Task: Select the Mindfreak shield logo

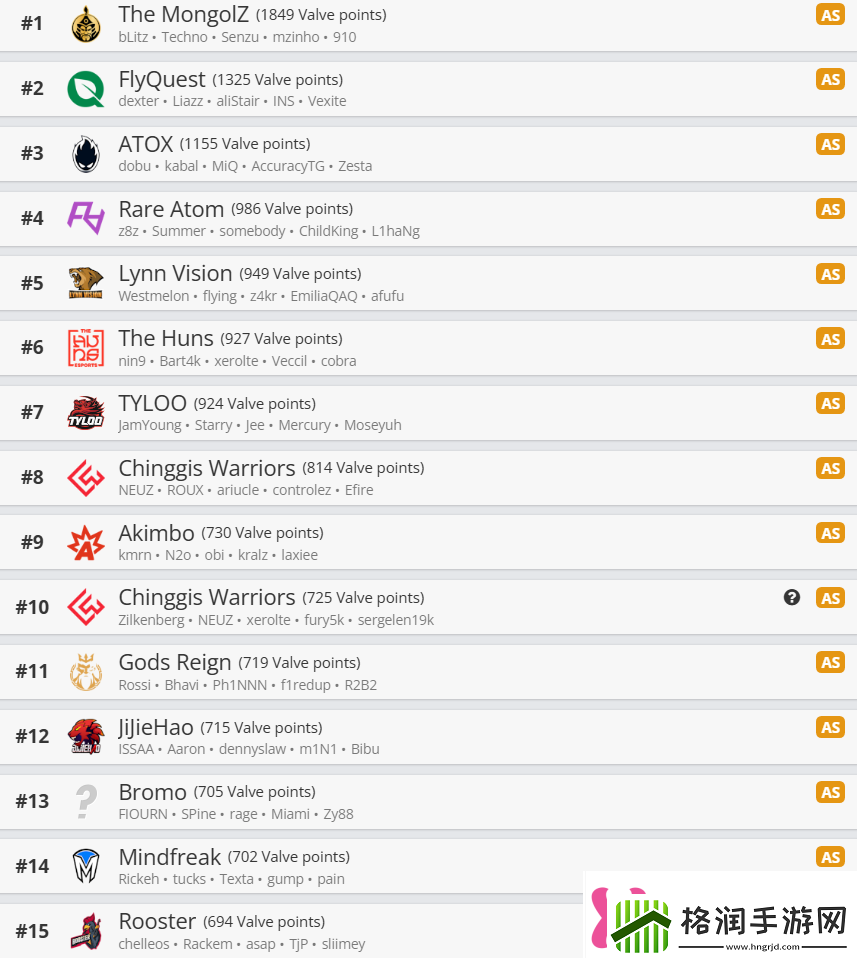Action: pos(86,866)
